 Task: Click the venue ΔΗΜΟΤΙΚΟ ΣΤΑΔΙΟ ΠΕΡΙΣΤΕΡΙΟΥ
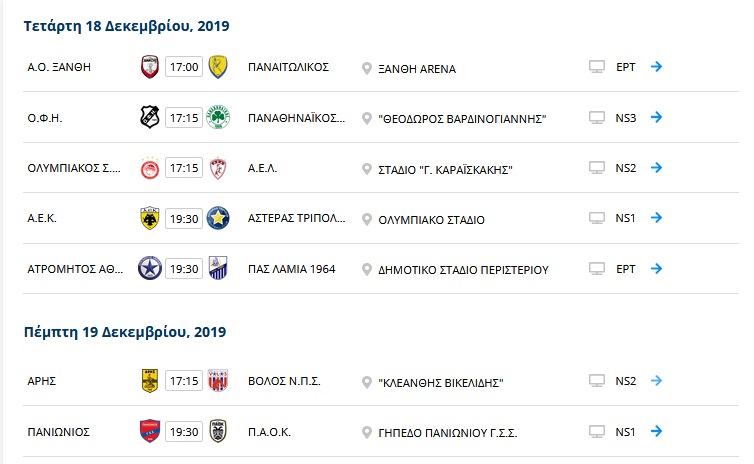(x=463, y=270)
